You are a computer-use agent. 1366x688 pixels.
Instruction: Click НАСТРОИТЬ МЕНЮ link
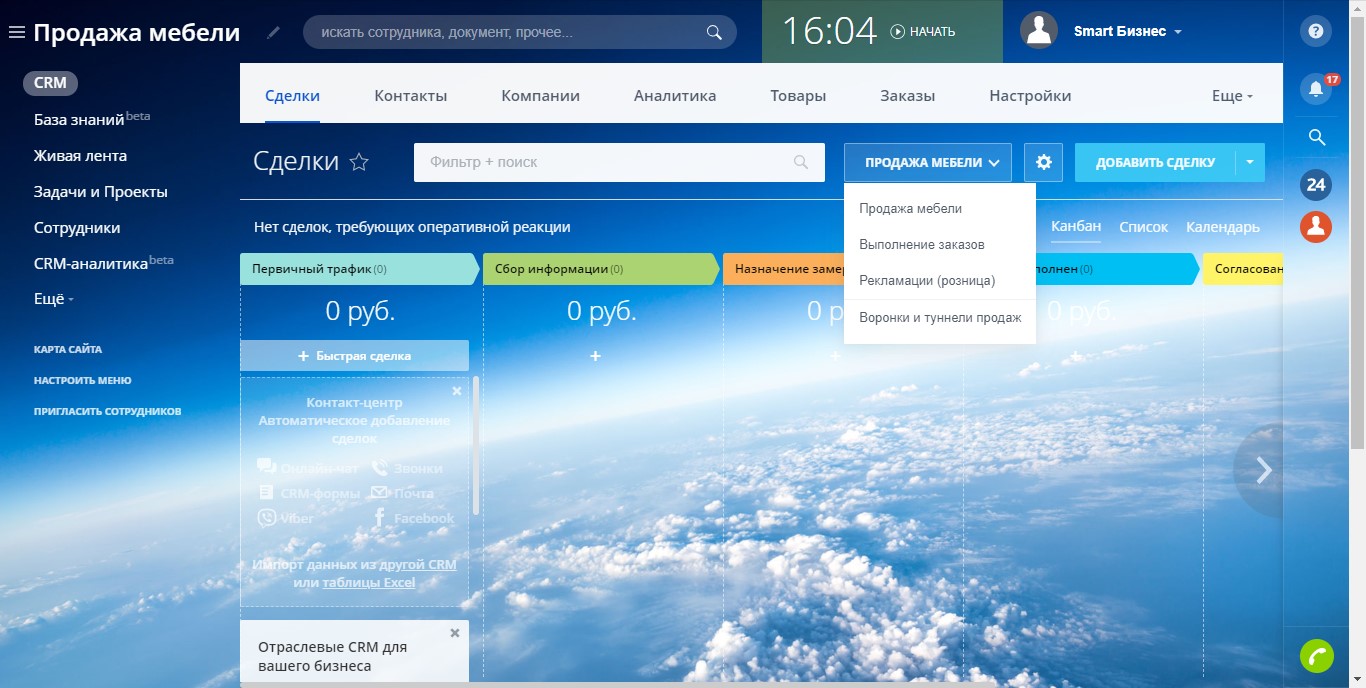coord(82,381)
